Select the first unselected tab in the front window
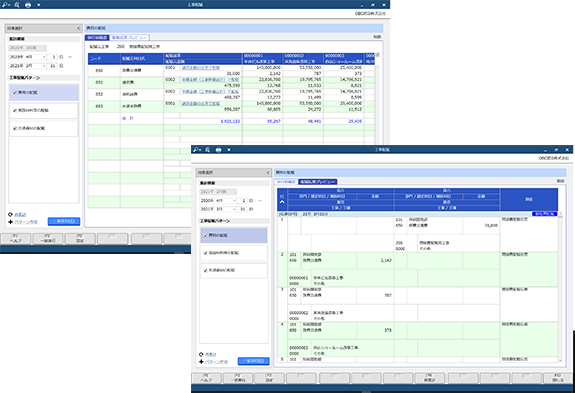This screenshot has width=575, height=393. pyautogui.click(x=286, y=182)
